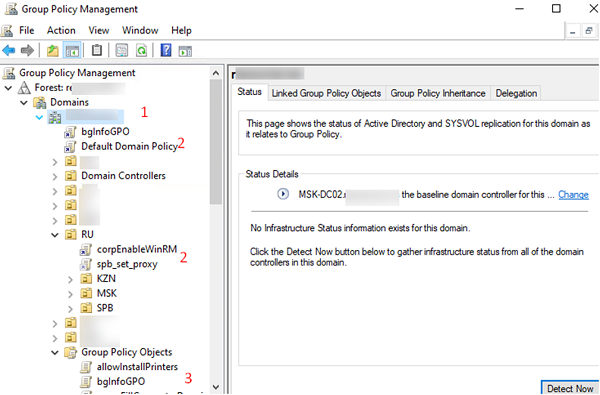Click the RU organizational unit icon
This screenshot has width=600, height=395.
70,234
